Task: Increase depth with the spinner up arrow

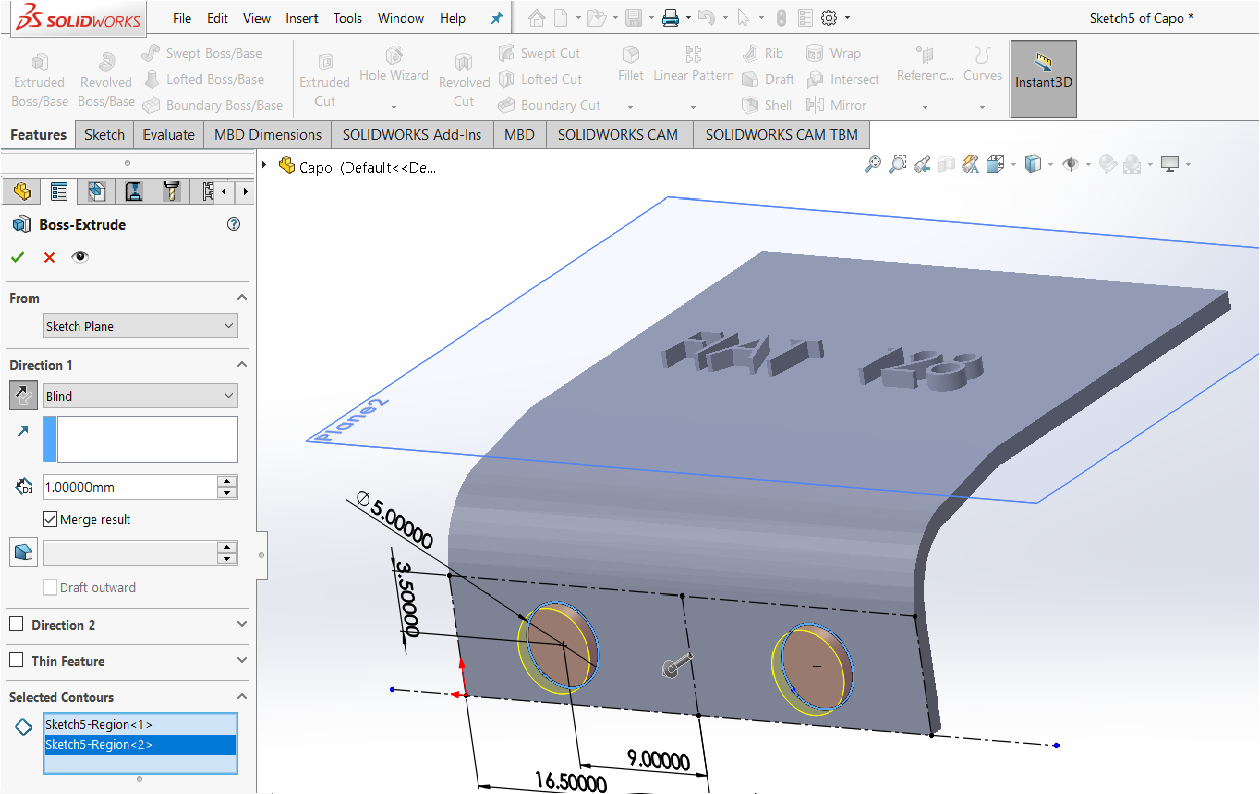Action: (x=228, y=481)
